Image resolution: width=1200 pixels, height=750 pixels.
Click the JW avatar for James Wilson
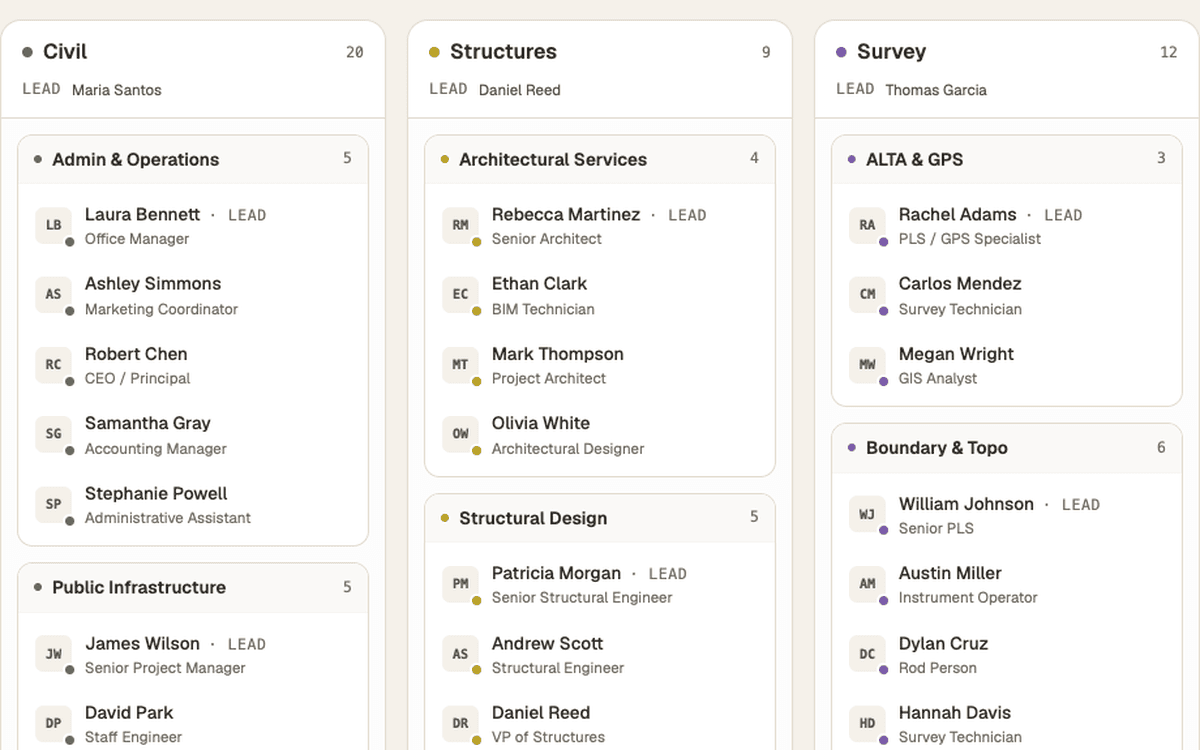(x=54, y=654)
